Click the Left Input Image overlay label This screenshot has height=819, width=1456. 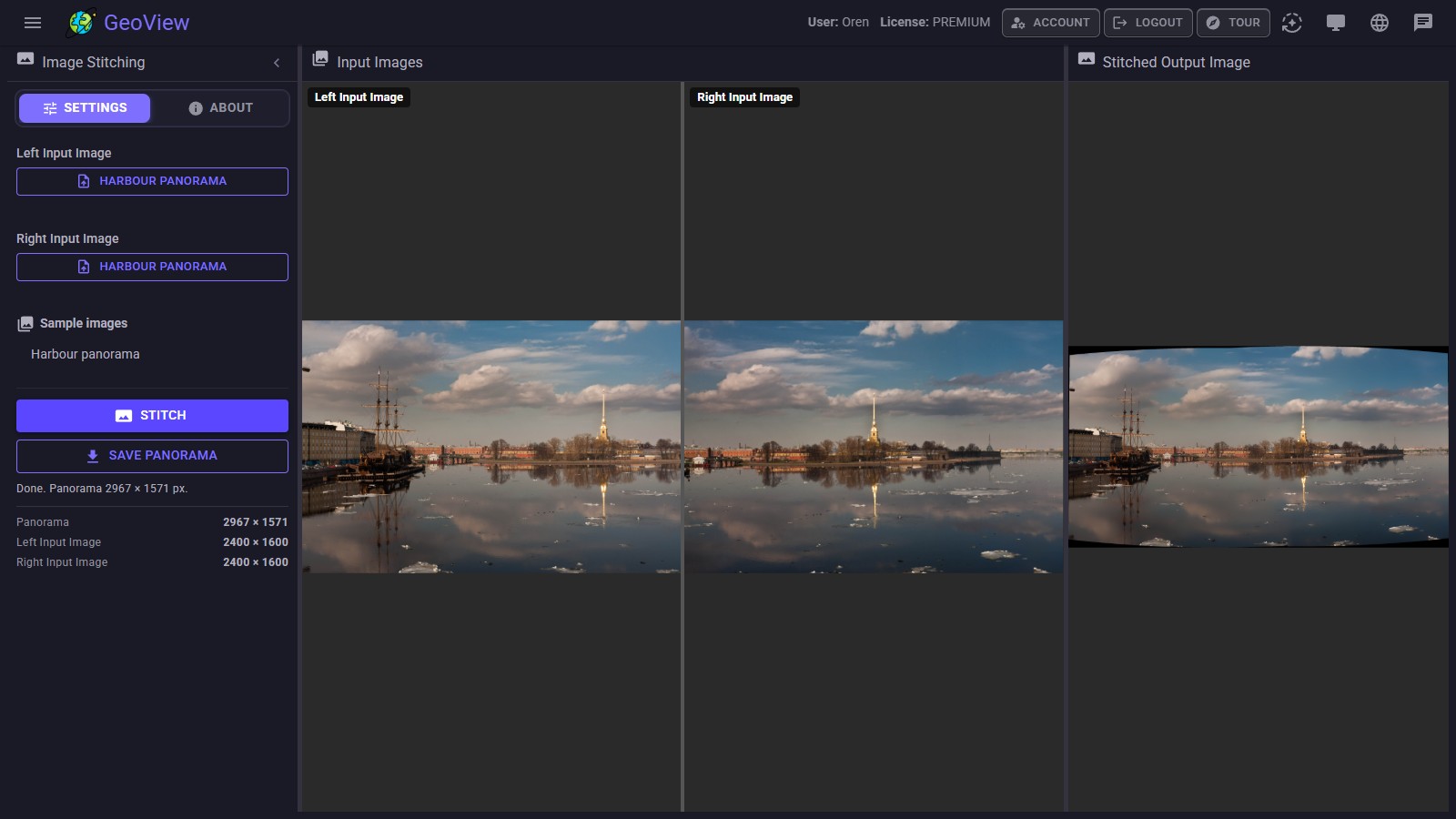[359, 97]
